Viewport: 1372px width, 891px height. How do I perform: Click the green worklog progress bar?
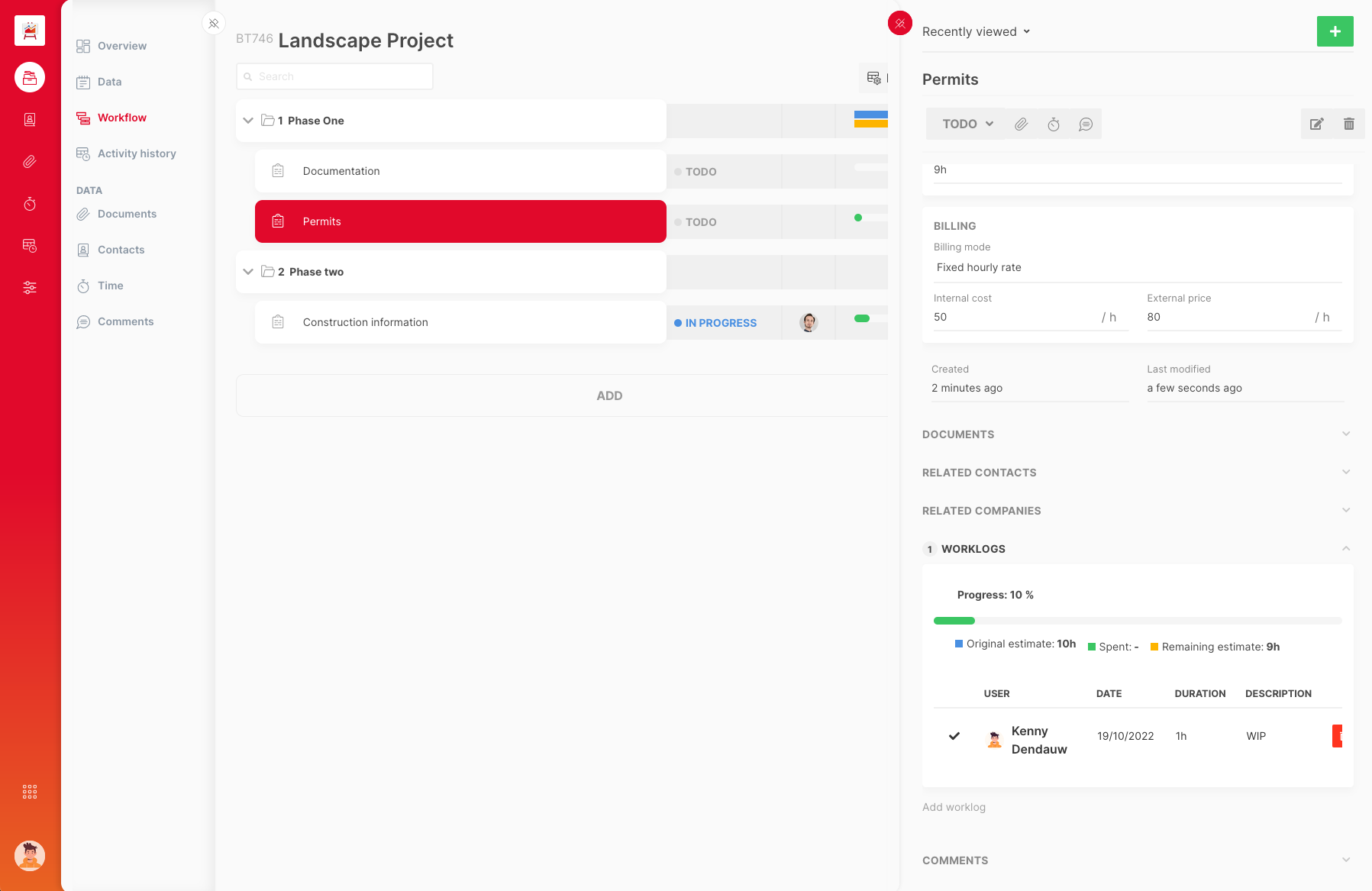click(954, 621)
